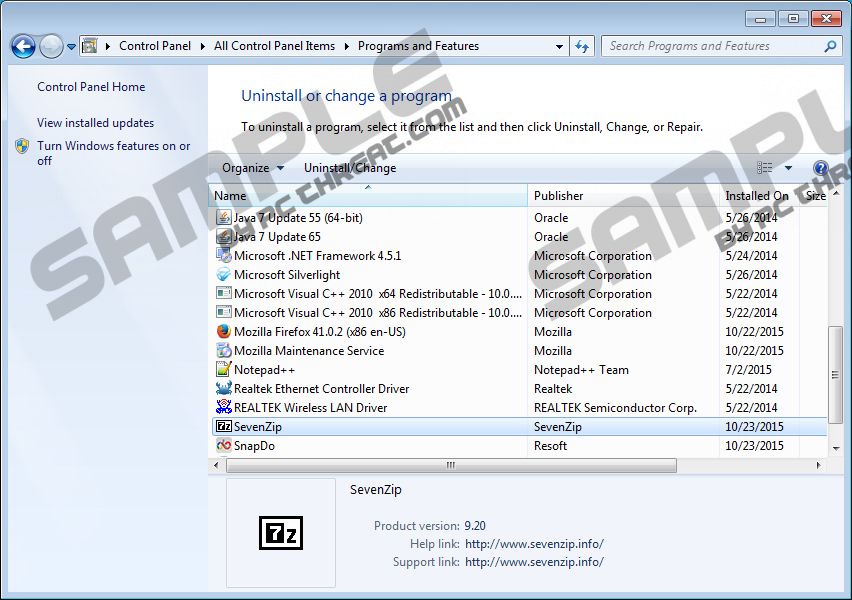Select Notepad++ program name

coord(264,370)
